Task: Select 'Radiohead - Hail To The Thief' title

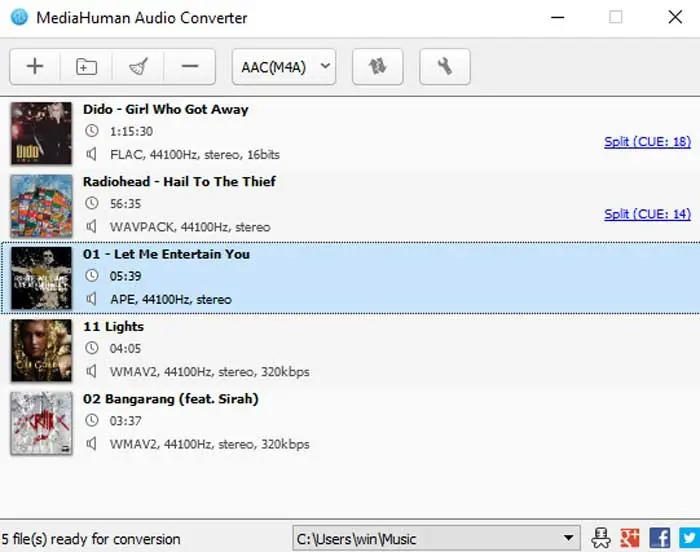Action: [179, 182]
